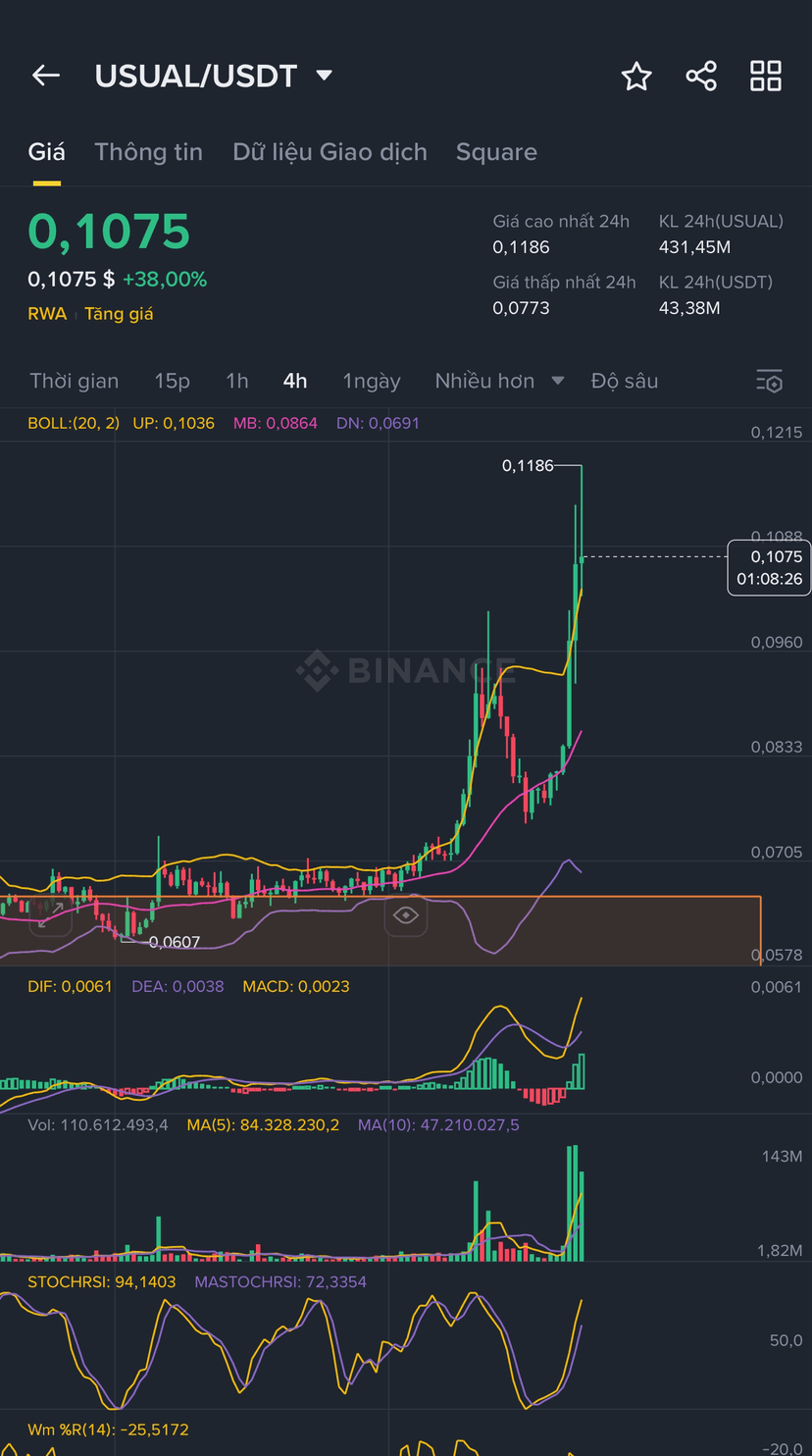Tap the Giá thấp nhất 24h value 0,0773
Viewport: 812px width, 1456px height.
pos(521,308)
